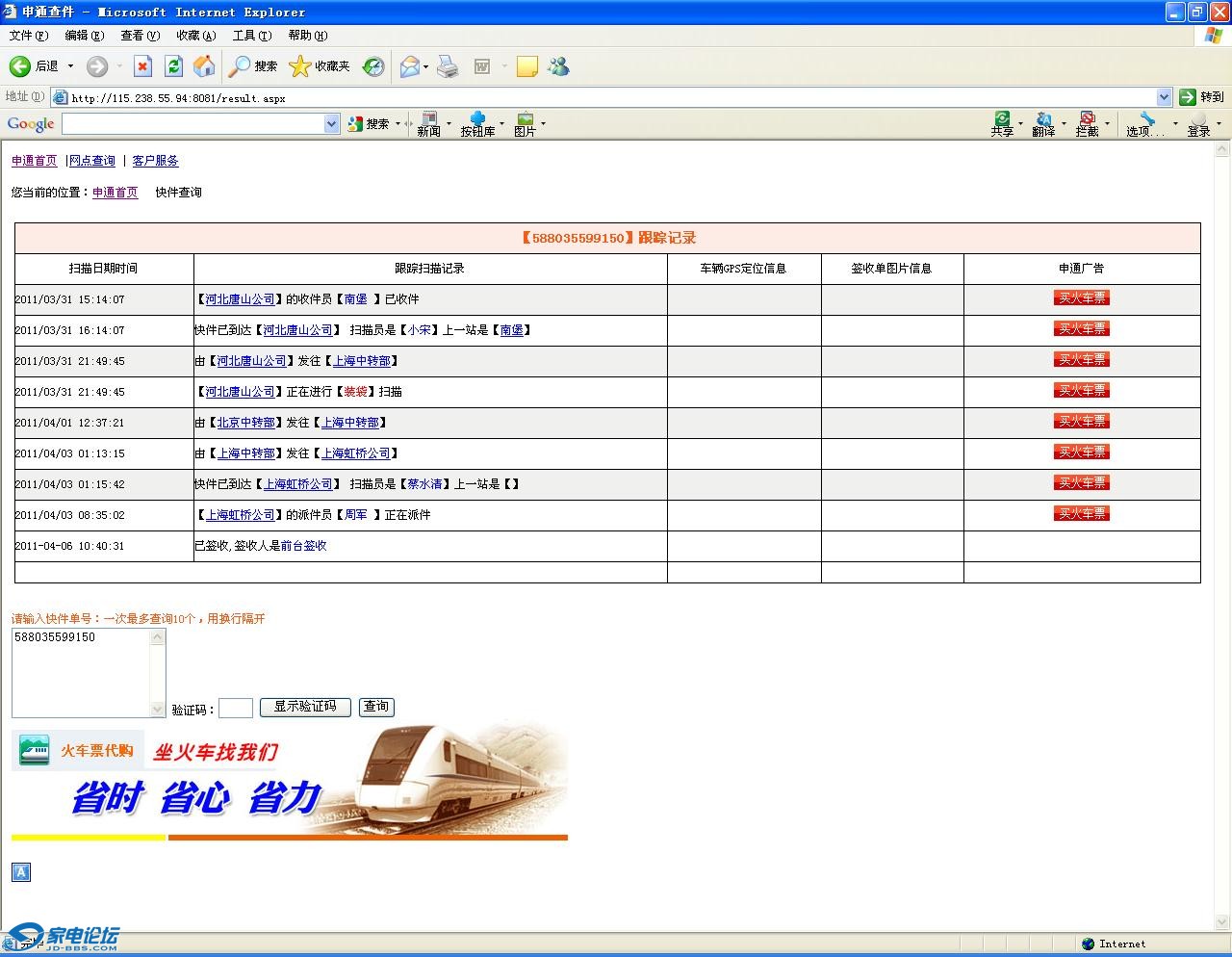Click the 验证码 input field
This screenshot has width=1232, height=957.
point(236,709)
